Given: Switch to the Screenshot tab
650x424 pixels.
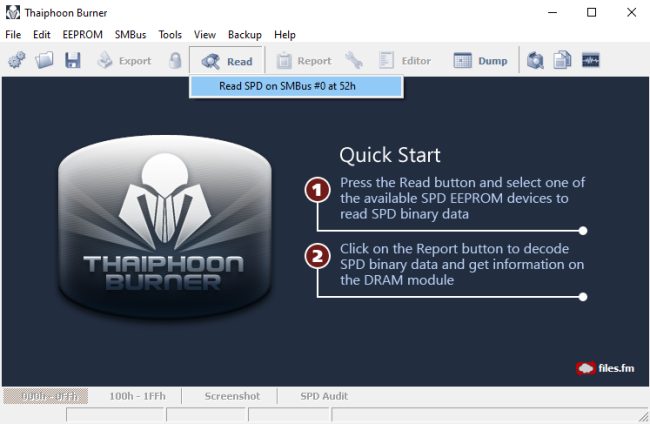Looking at the screenshot, I should pos(232,396).
